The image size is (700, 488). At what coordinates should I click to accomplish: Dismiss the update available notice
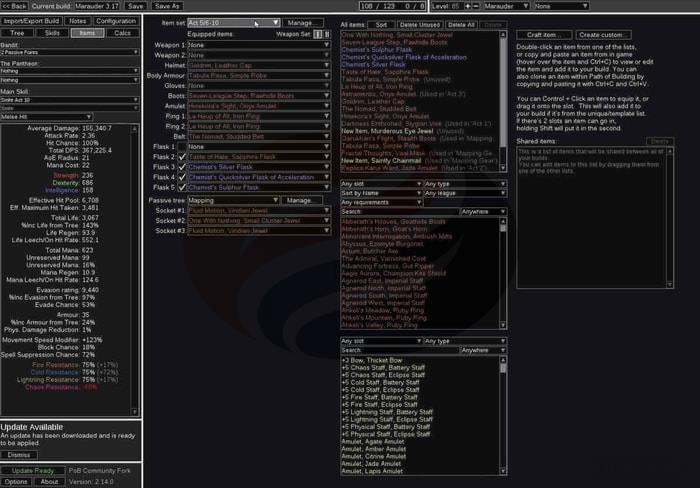point(22,454)
